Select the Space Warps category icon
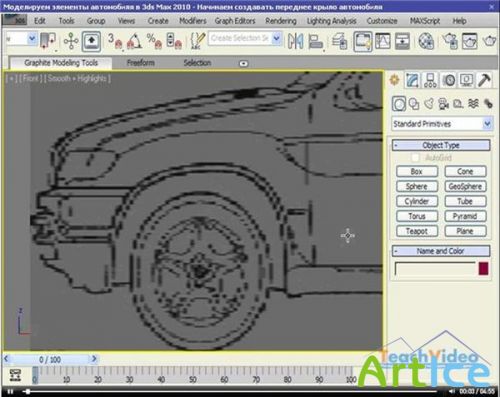 tap(473, 104)
